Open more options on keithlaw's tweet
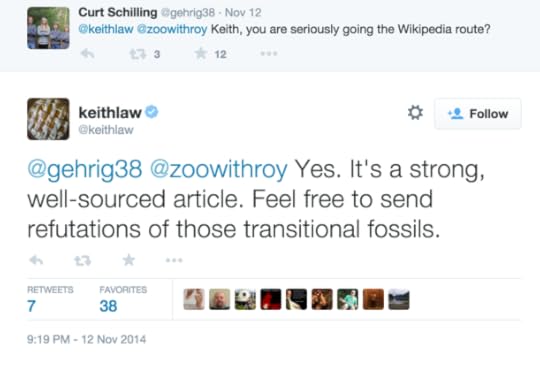 pos(174,260)
